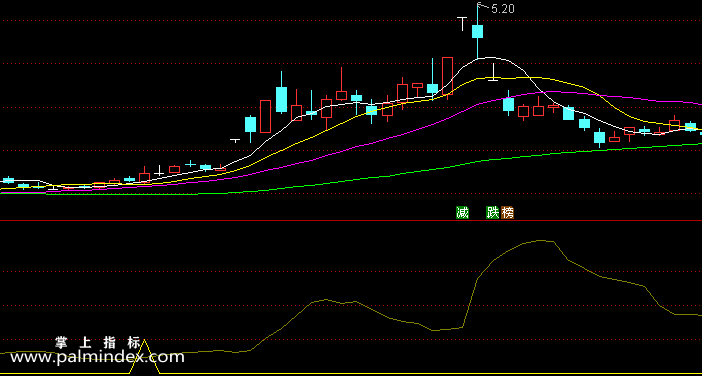Select the first tall red hollow candle of the rally
Viewport: 702px width, 376px height.
[x=265, y=116]
